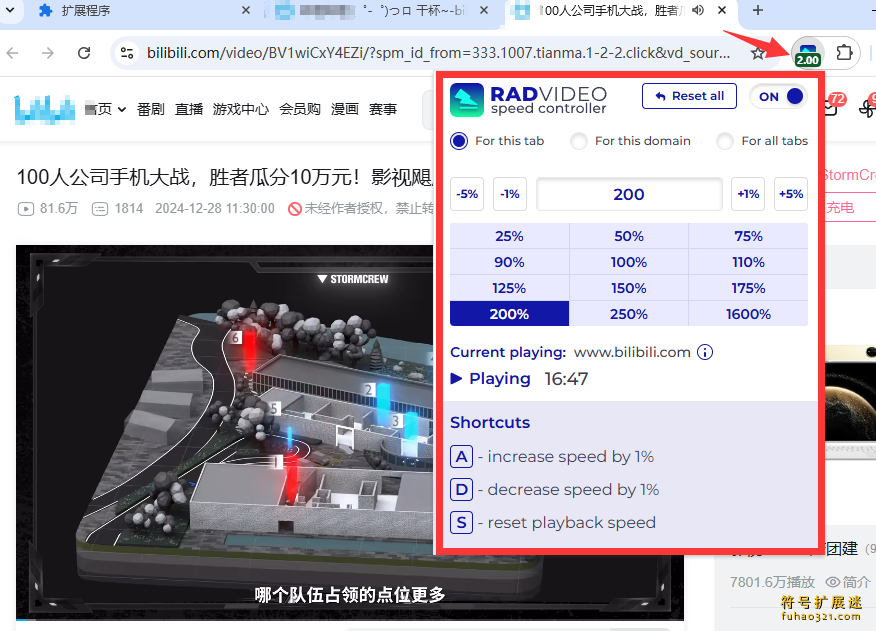
Task: Open the 漫画 navigation item
Action: point(345,109)
